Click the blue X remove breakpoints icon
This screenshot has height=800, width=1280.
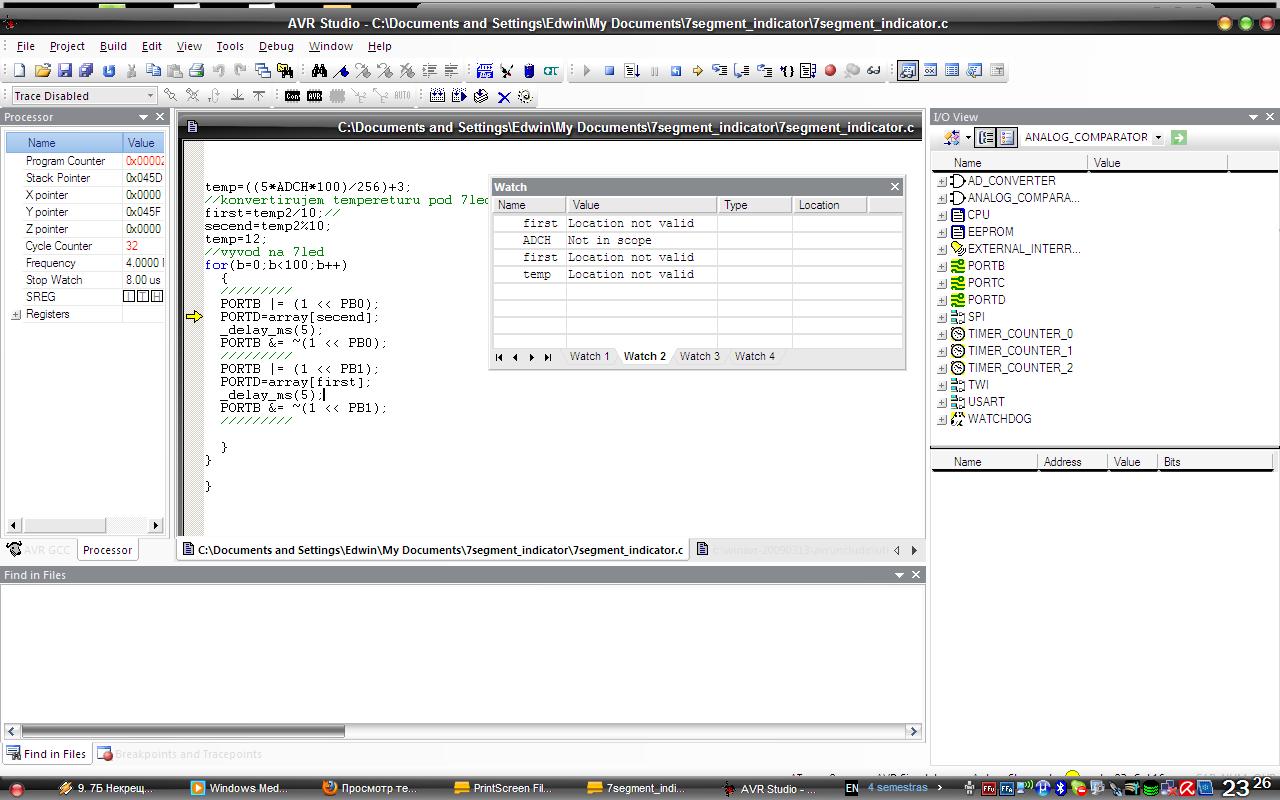point(504,97)
